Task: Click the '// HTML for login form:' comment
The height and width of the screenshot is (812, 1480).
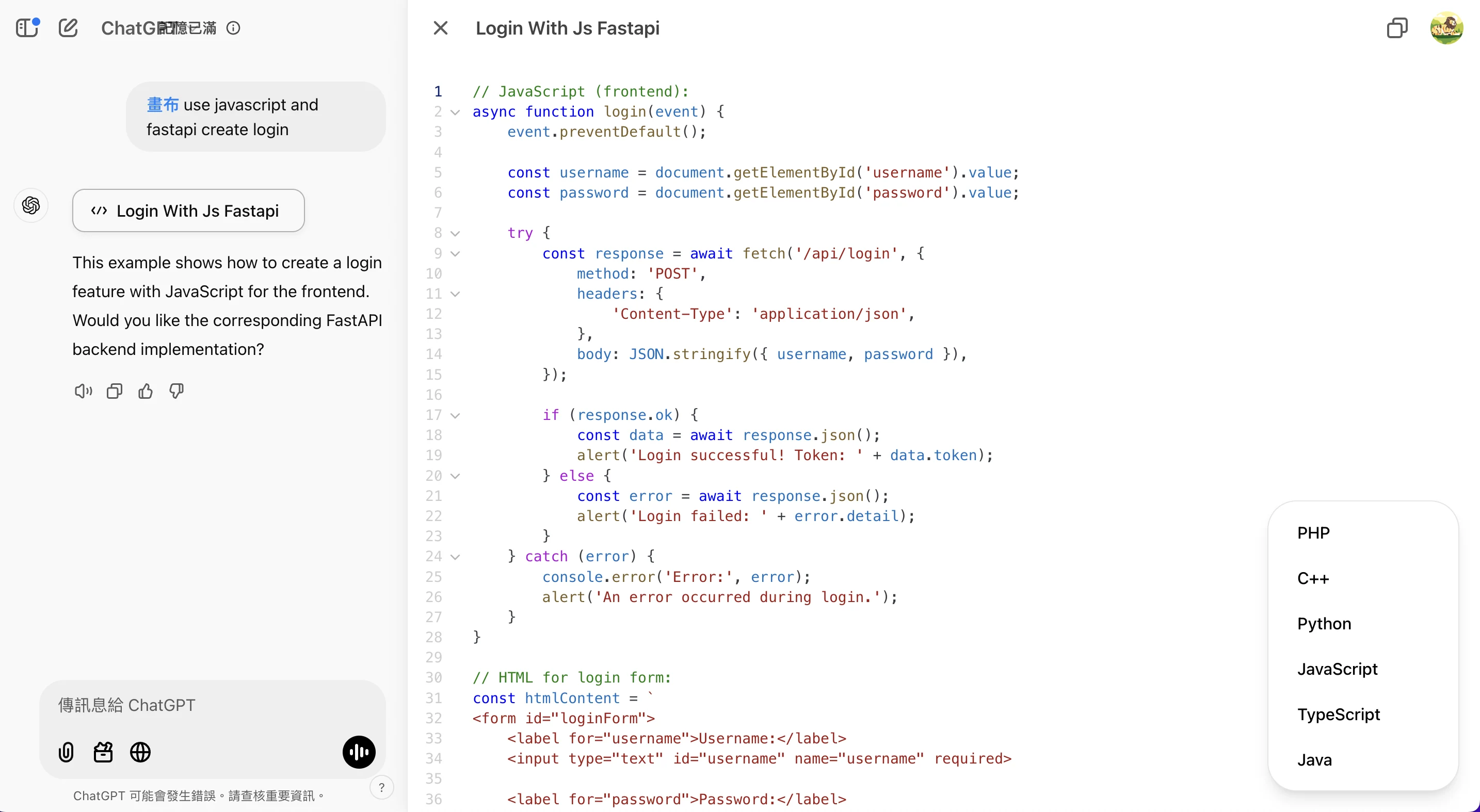Action: click(572, 678)
